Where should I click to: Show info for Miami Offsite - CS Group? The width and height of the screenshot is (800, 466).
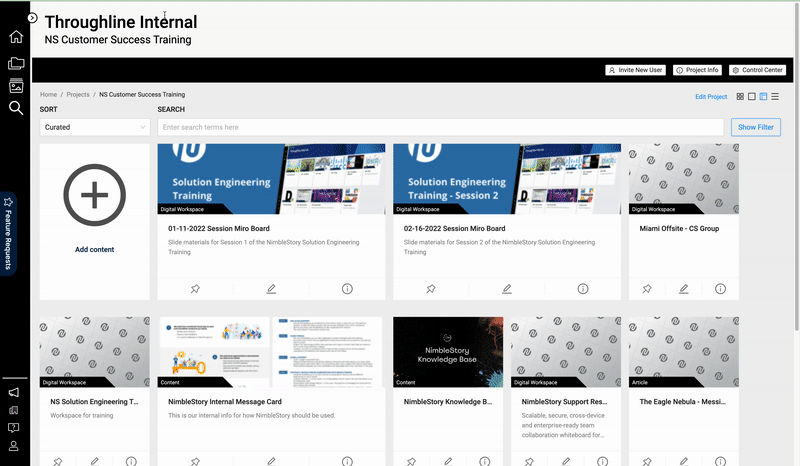click(x=721, y=289)
